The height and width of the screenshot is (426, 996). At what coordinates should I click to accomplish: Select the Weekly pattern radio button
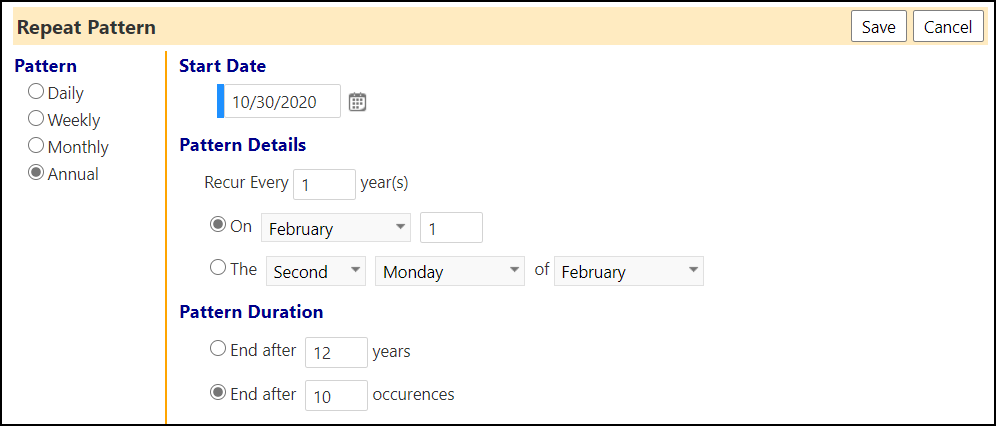[x=36, y=119]
